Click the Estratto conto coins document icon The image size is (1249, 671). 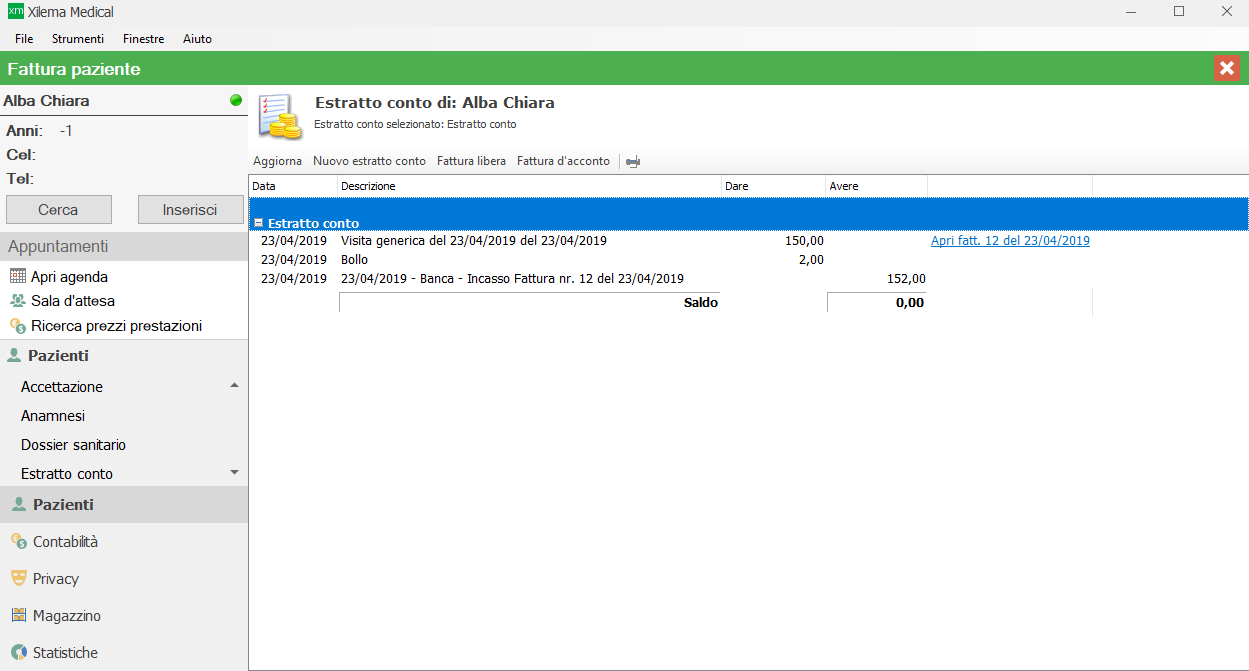(x=280, y=117)
